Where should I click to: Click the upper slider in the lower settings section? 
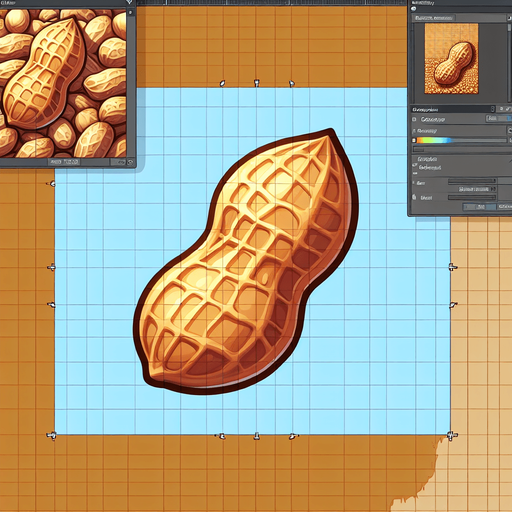click(x=472, y=181)
